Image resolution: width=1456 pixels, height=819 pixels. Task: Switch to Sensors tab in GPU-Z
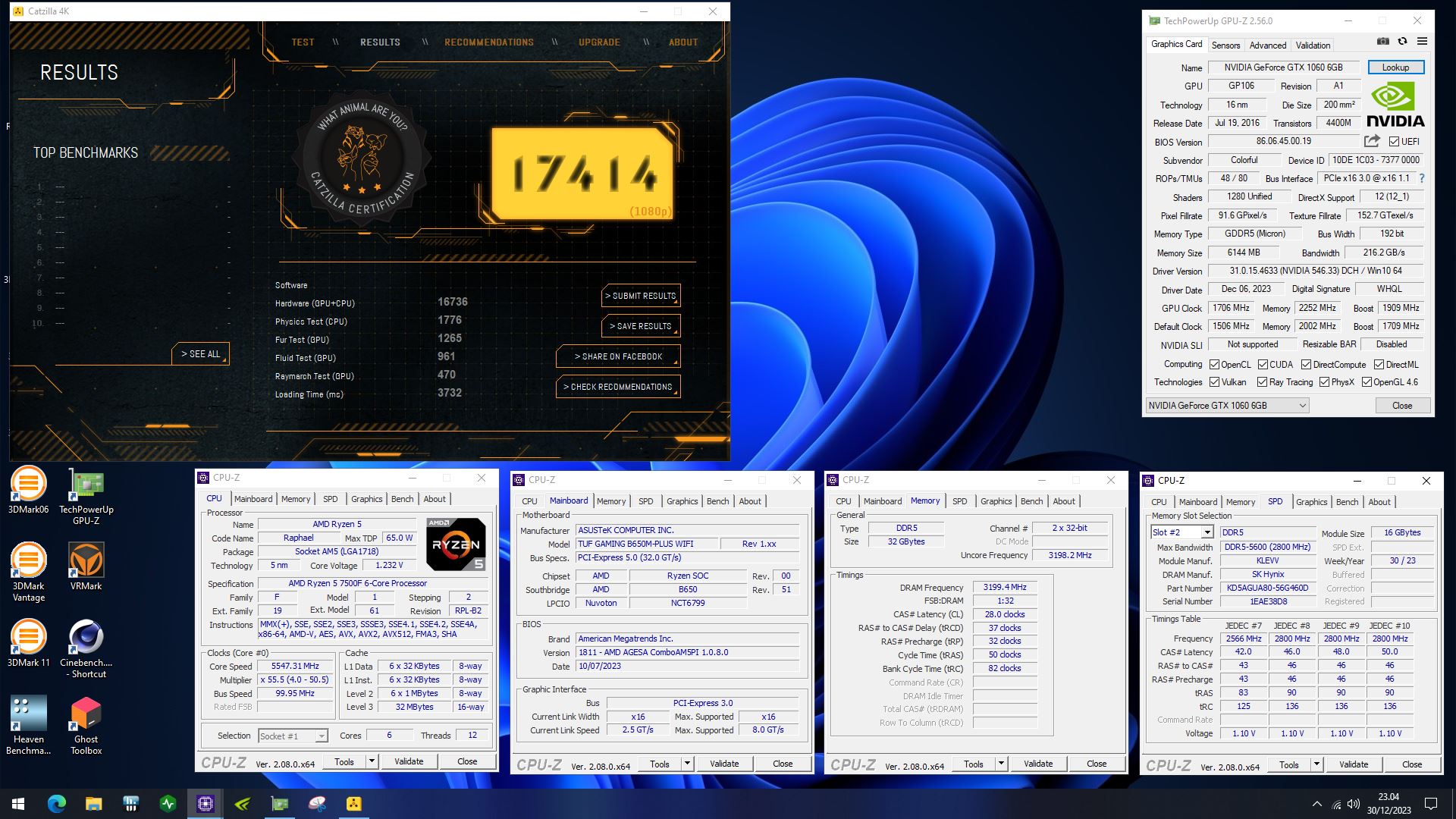tap(1225, 45)
